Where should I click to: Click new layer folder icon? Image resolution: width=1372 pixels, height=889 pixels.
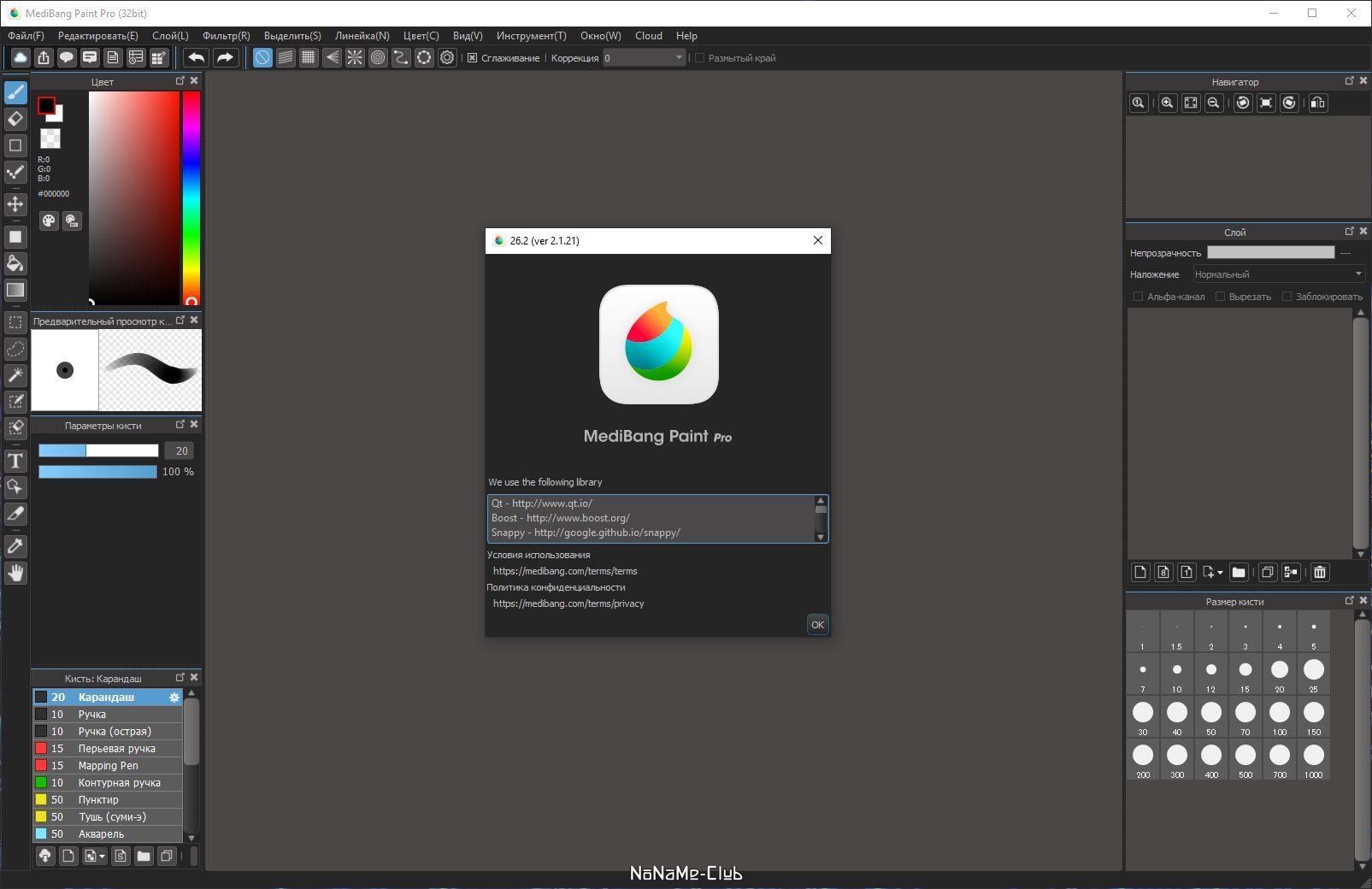click(1239, 572)
